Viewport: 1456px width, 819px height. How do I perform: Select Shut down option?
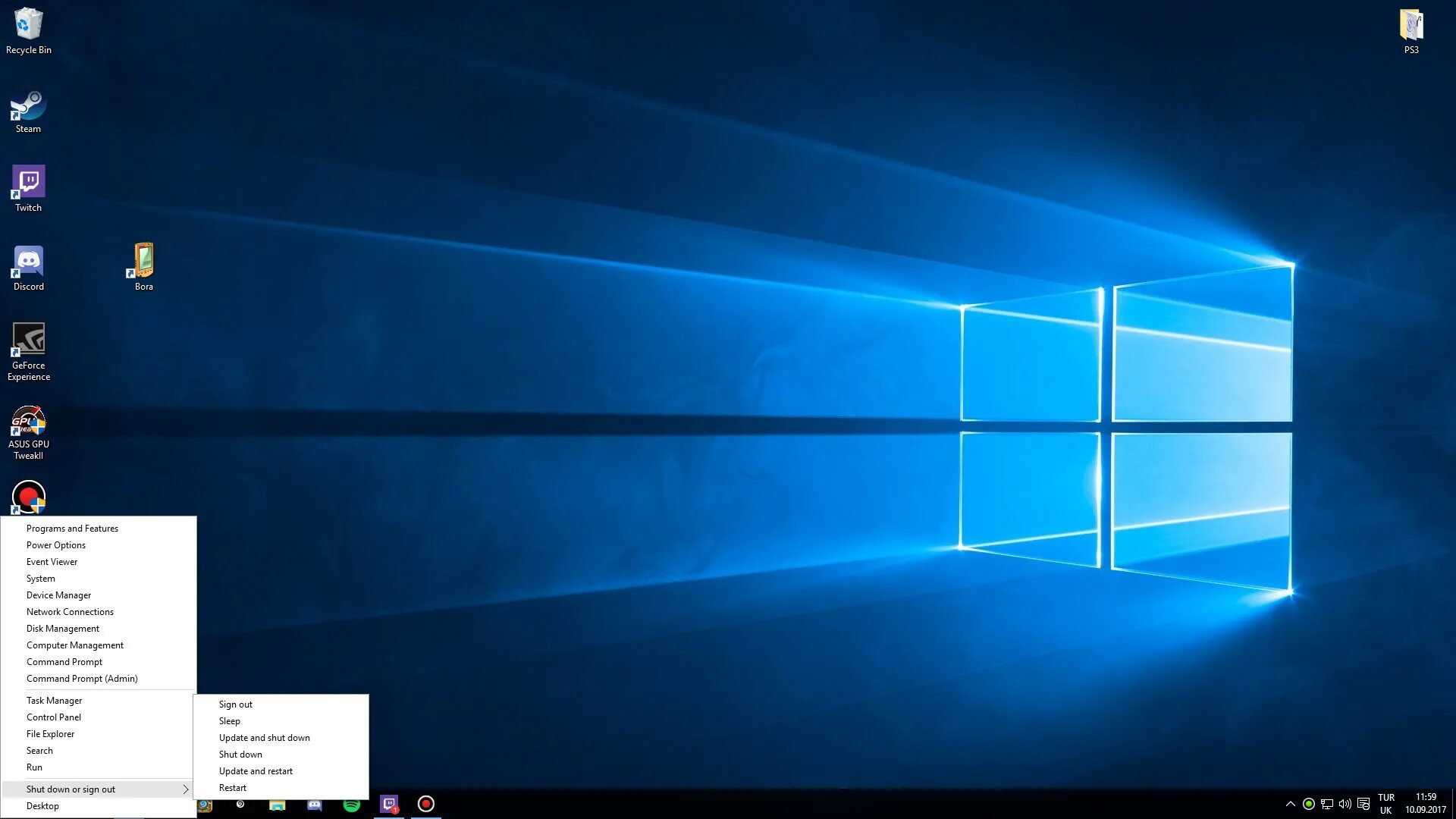(240, 754)
